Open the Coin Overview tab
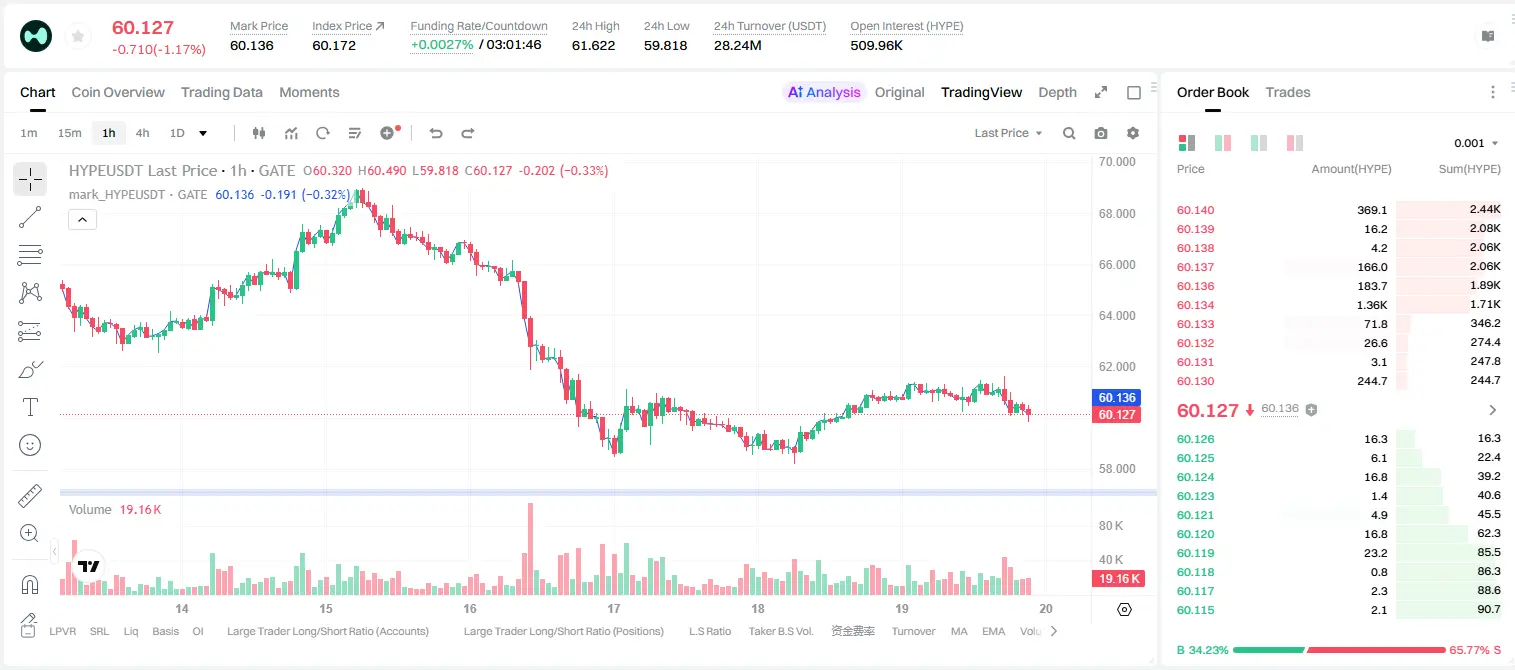Viewport: 1515px width, 670px height. 118,92
